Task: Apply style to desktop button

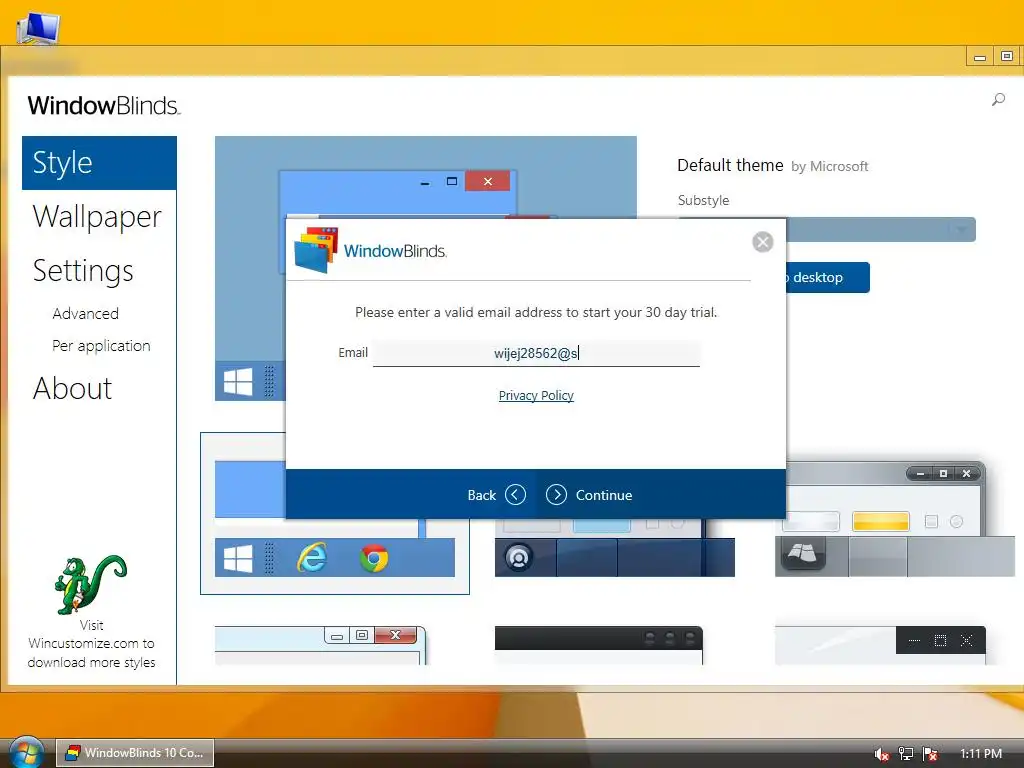Action: pyautogui.click(x=827, y=278)
